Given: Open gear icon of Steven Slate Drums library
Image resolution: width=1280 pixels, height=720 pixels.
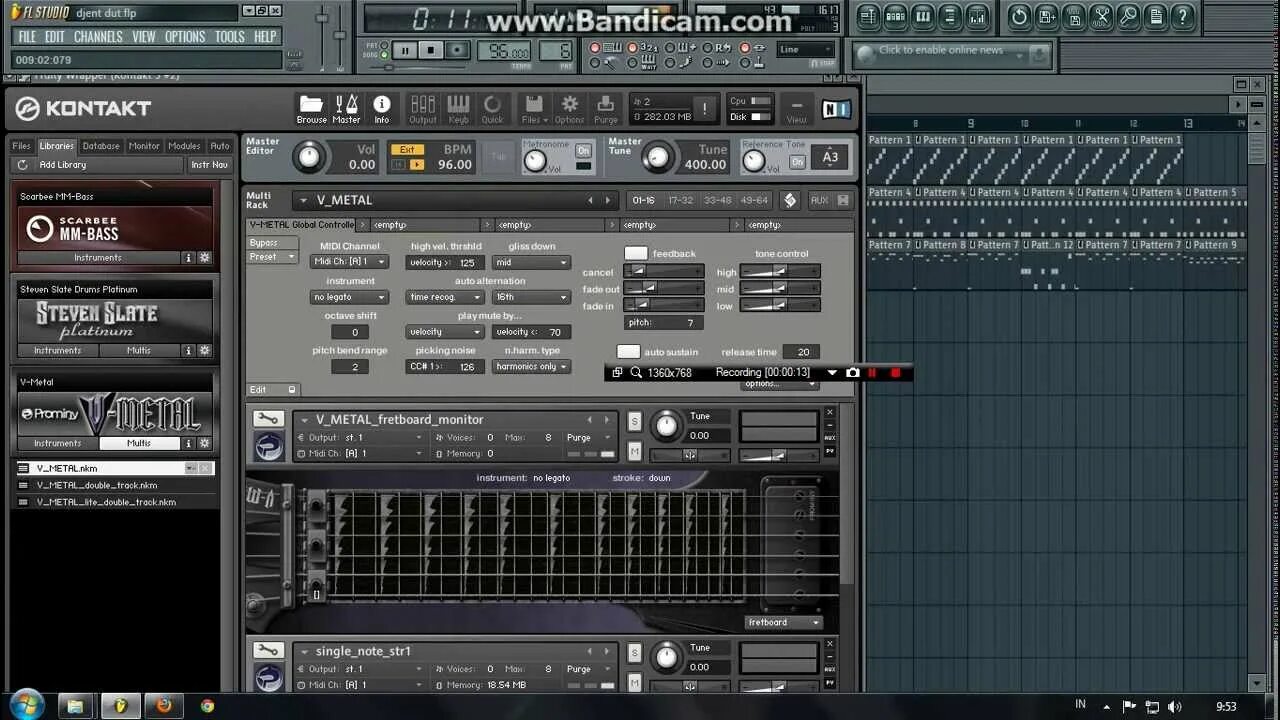Looking at the screenshot, I should tap(205, 351).
